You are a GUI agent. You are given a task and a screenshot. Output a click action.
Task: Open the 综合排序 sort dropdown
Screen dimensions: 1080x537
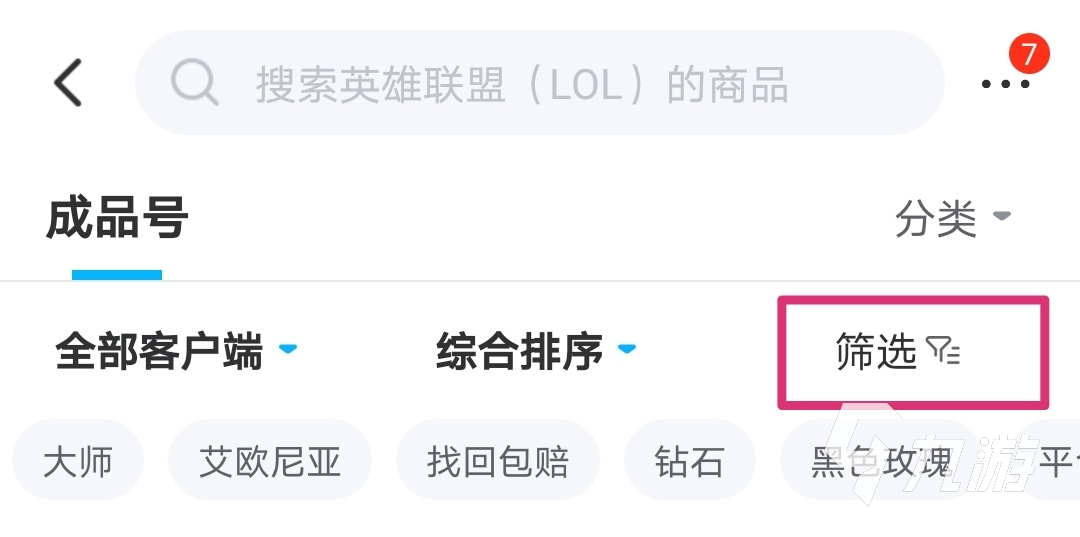[x=520, y=352]
